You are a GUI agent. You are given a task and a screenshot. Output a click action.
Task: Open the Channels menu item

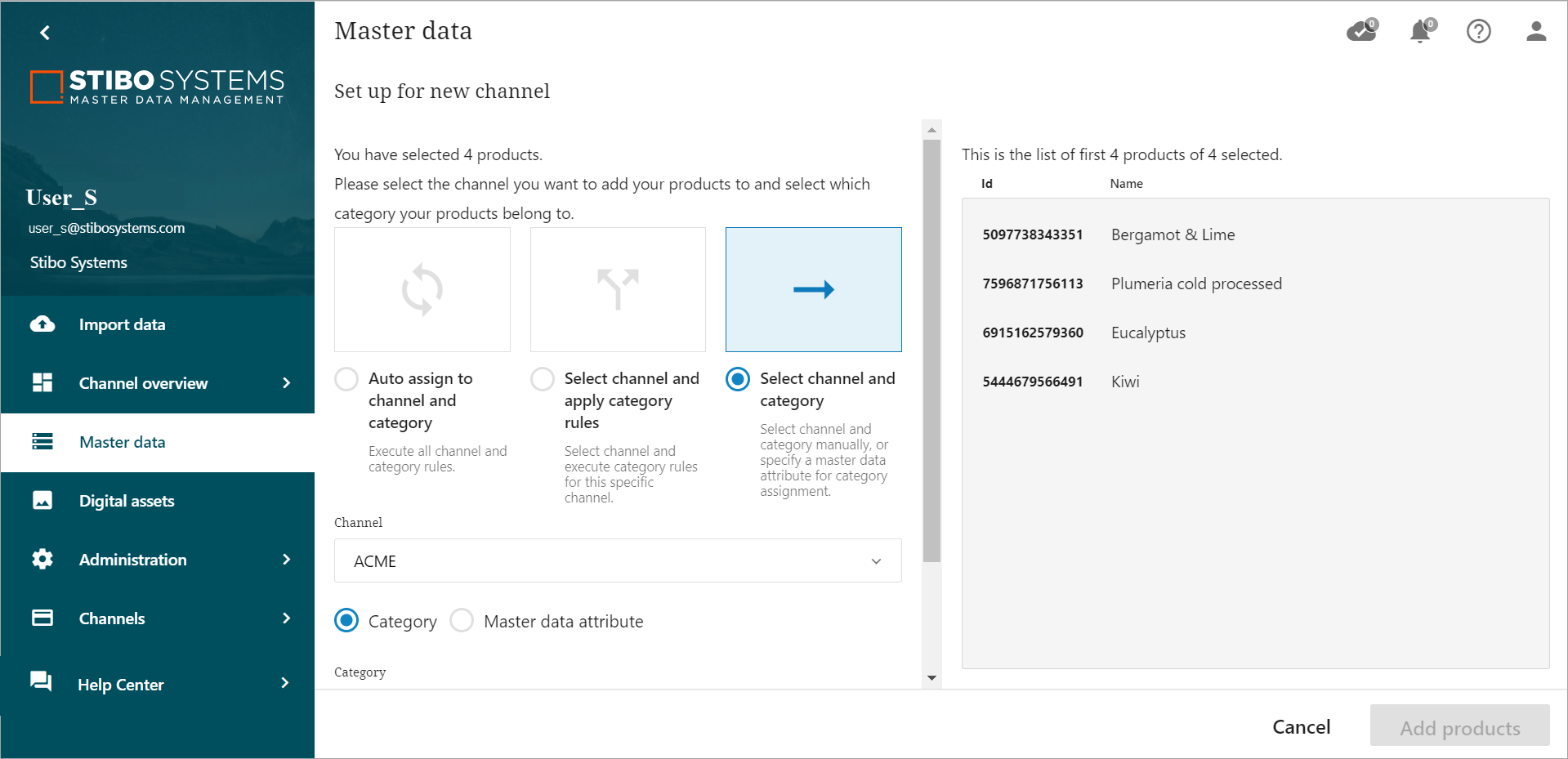112,618
